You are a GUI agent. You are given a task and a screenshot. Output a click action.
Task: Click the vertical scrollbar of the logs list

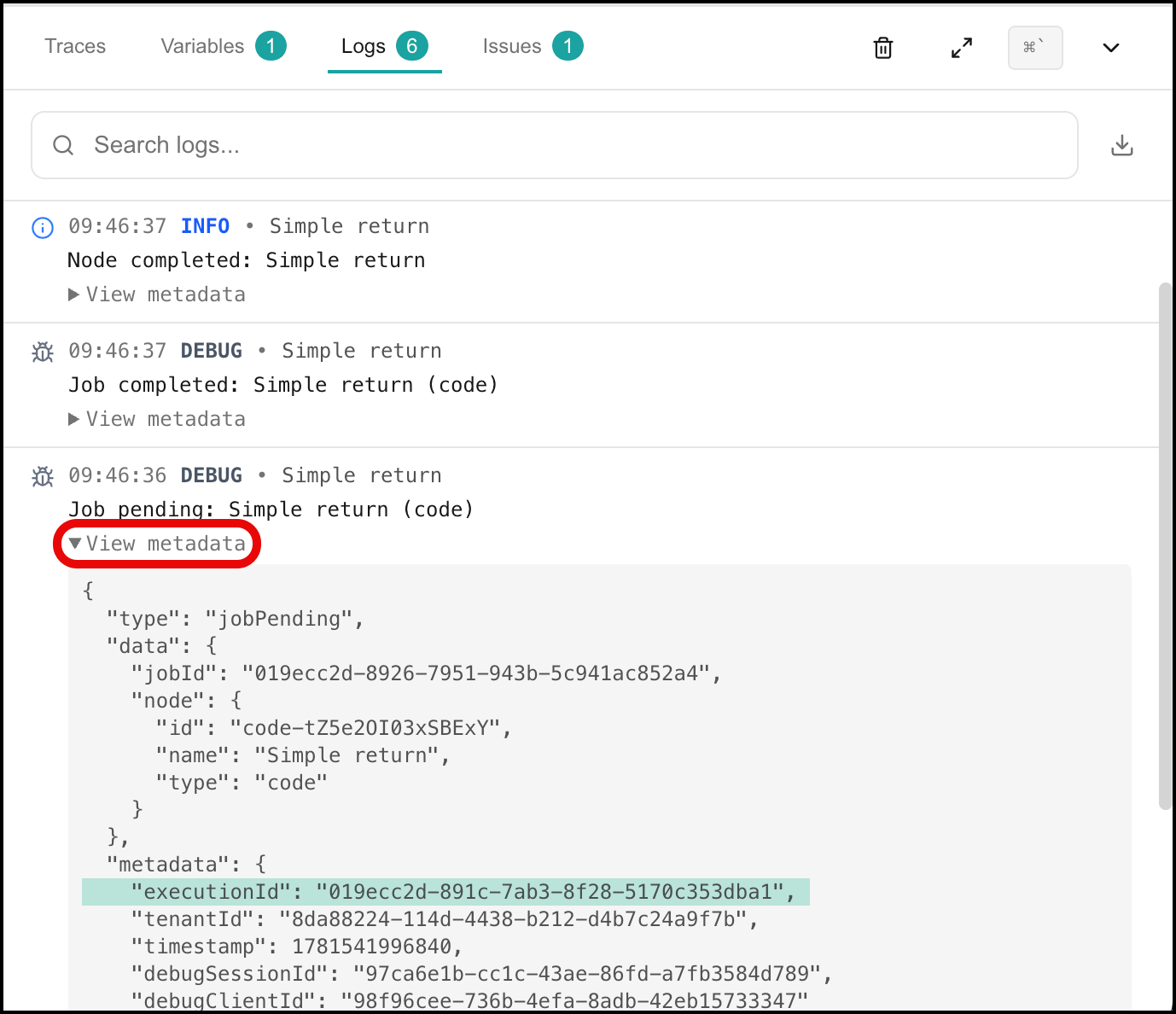1166,546
